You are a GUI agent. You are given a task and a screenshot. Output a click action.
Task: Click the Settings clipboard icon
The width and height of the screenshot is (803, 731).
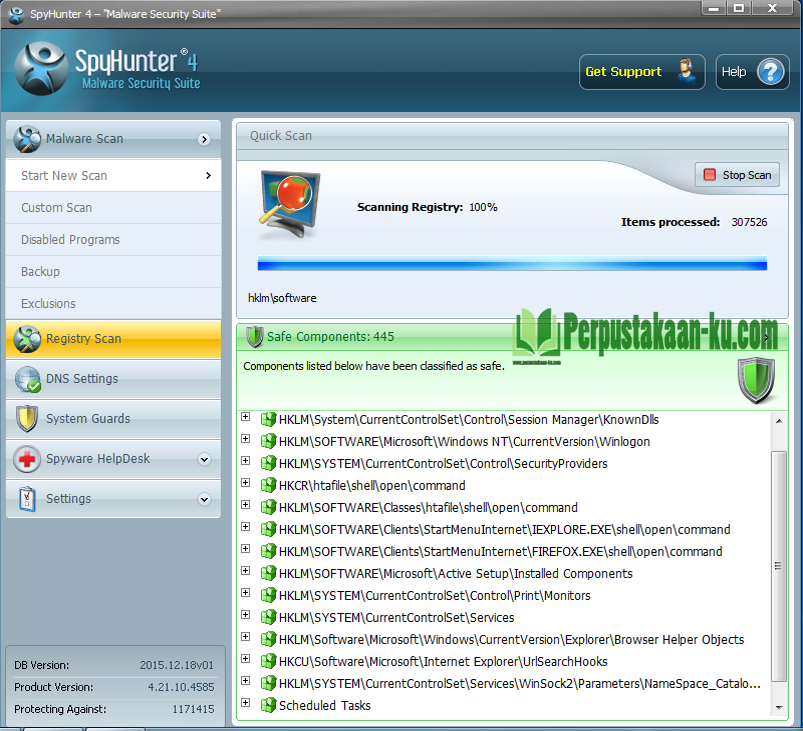pyautogui.click(x=27, y=499)
